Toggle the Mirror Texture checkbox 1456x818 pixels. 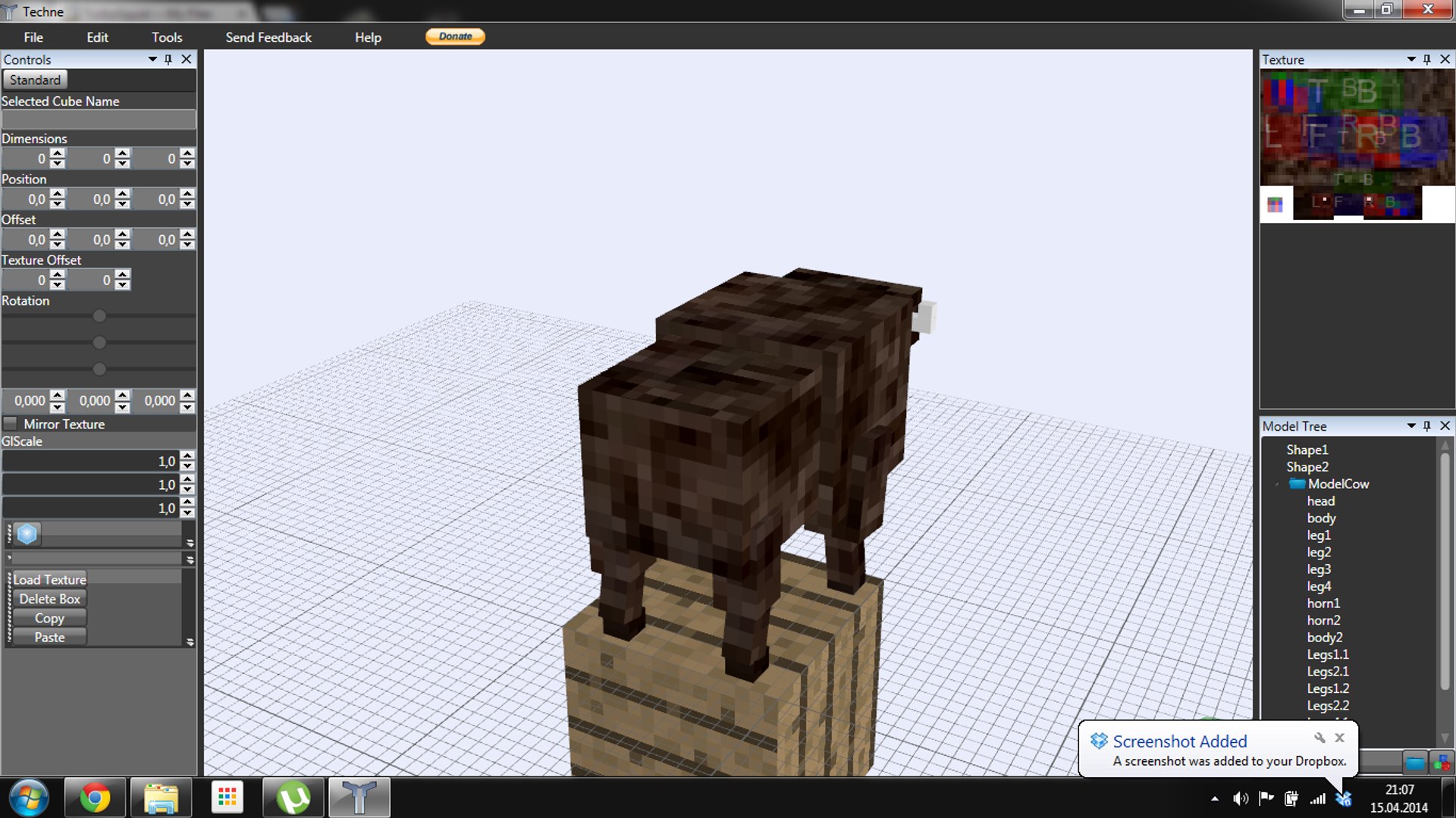[x=11, y=424]
